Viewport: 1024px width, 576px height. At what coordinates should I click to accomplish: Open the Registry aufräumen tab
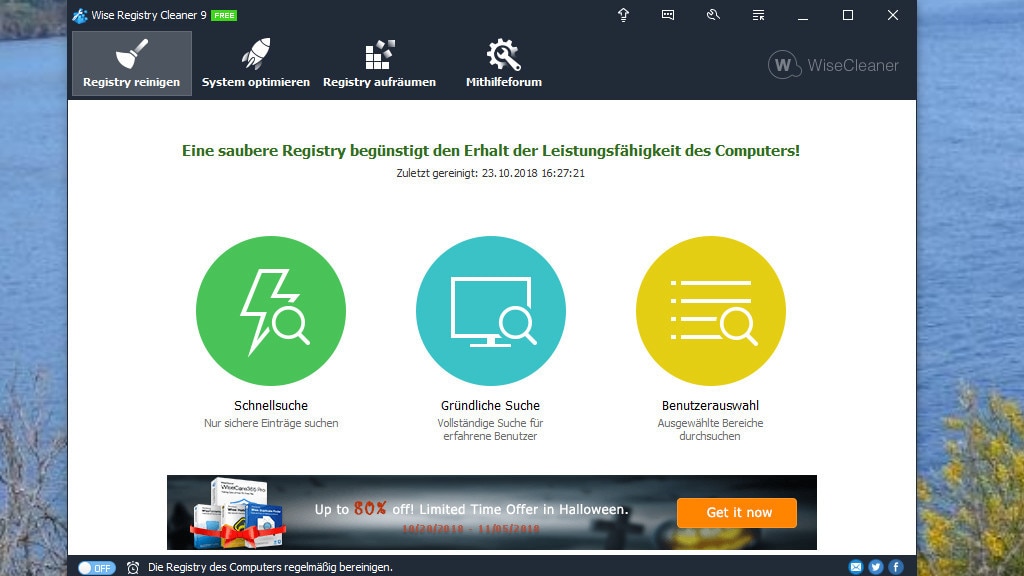click(x=379, y=63)
